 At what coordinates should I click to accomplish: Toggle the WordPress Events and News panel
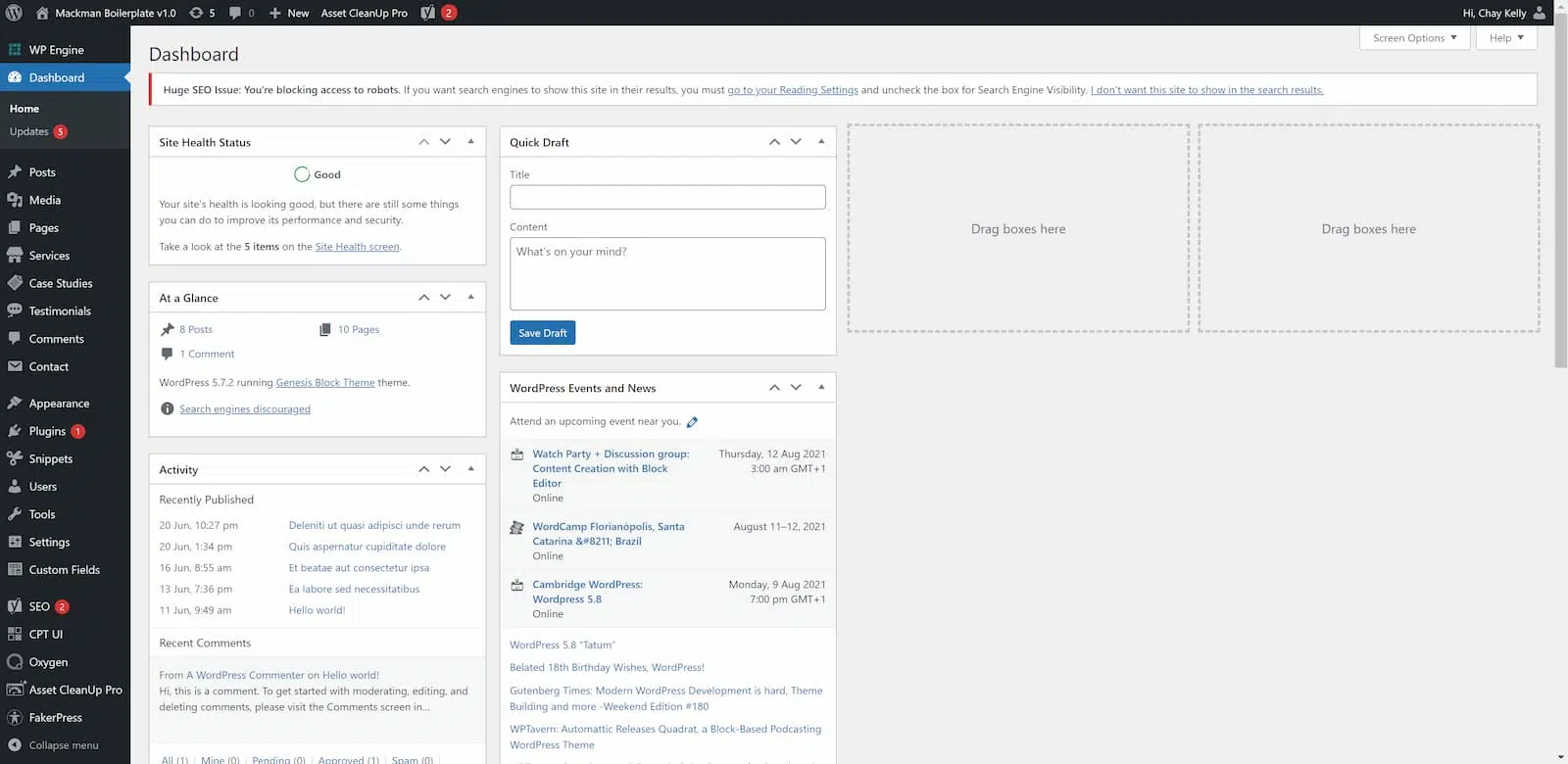point(821,388)
